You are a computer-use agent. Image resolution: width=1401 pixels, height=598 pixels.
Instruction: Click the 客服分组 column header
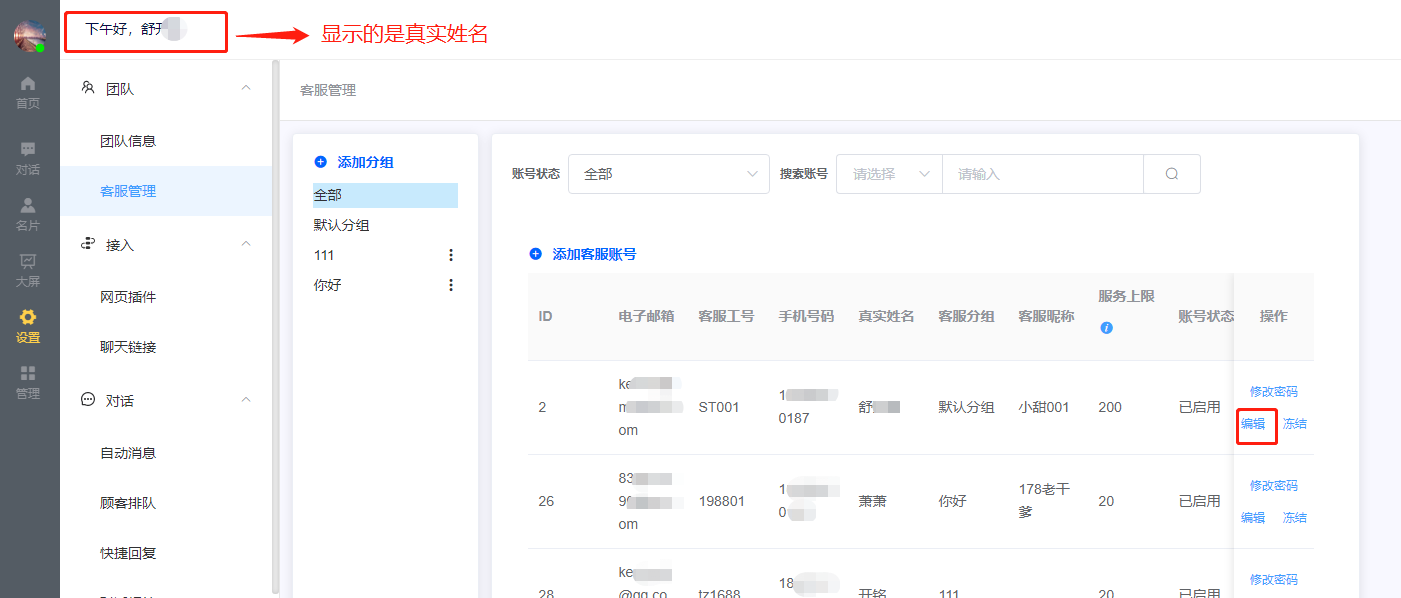click(966, 316)
